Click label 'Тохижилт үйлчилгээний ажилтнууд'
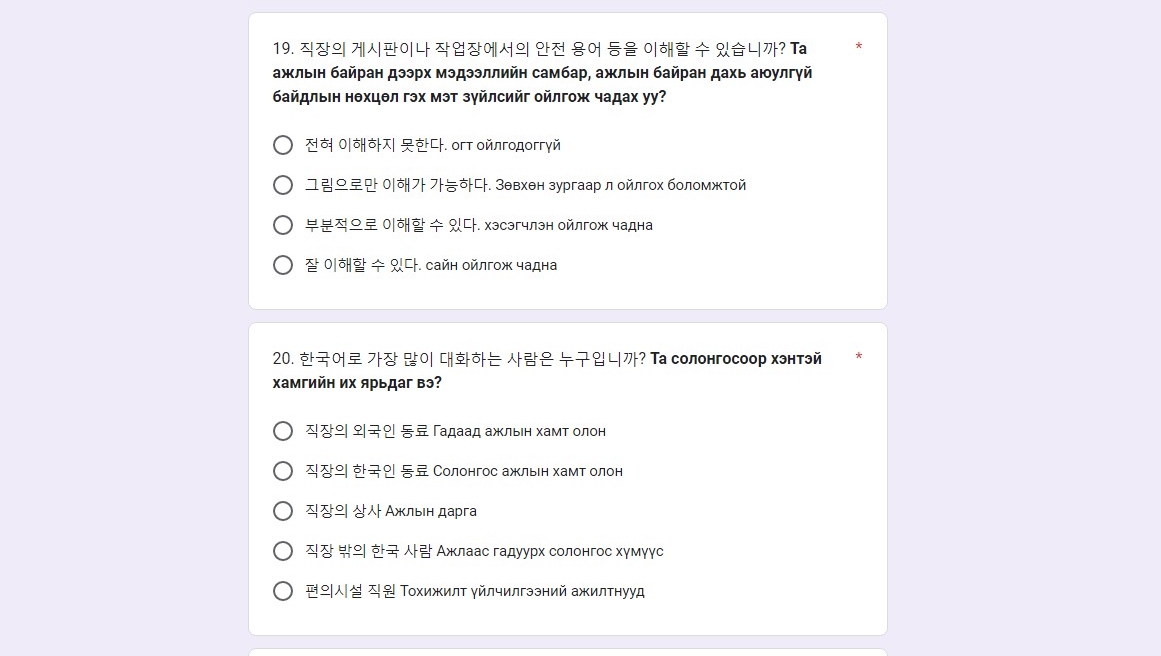 pyautogui.click(x=523, y=591)
